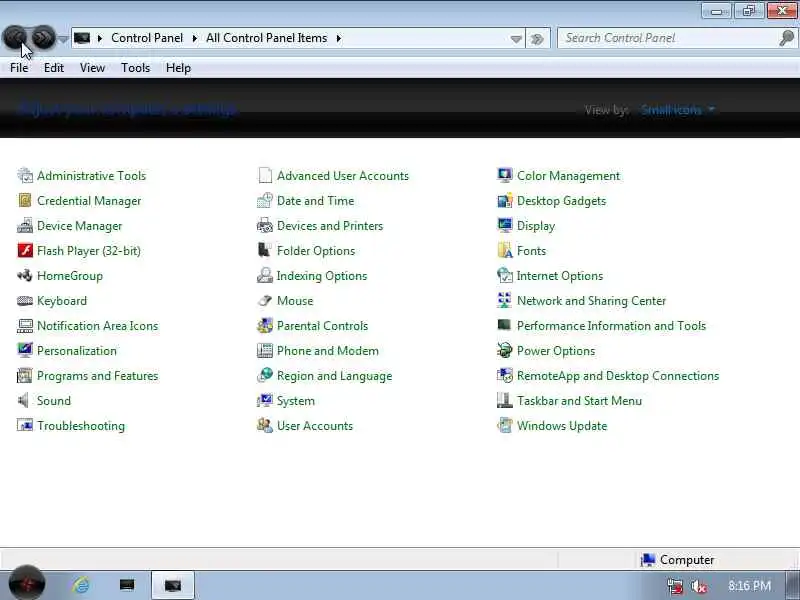
Task: Click the Start button on taskbar
Action: click(27, 583)
